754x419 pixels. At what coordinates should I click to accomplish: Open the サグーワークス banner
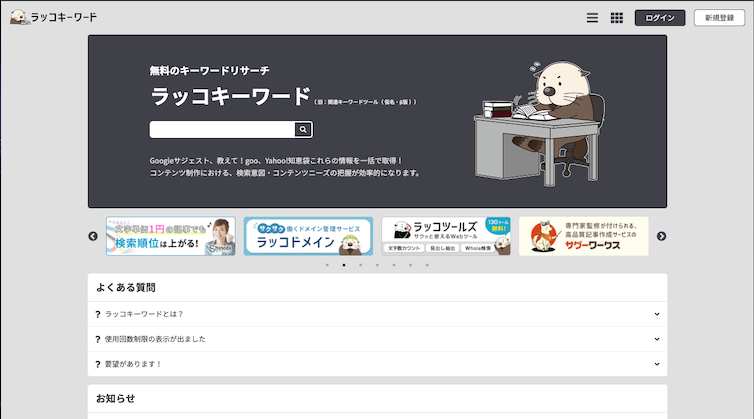pos(584,236)
